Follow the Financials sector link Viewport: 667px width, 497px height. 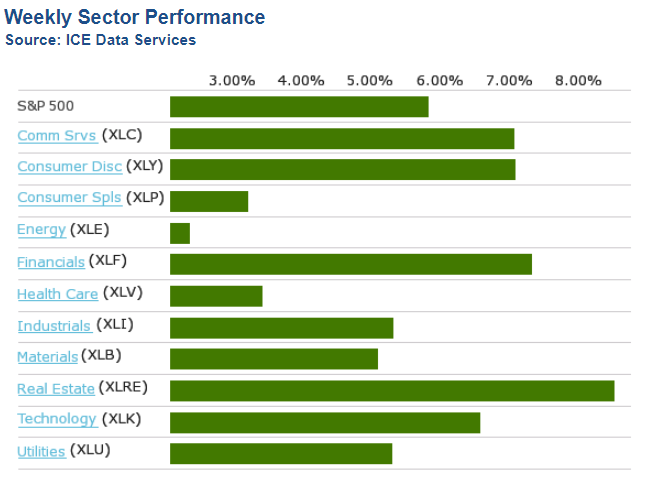(51, 262)
